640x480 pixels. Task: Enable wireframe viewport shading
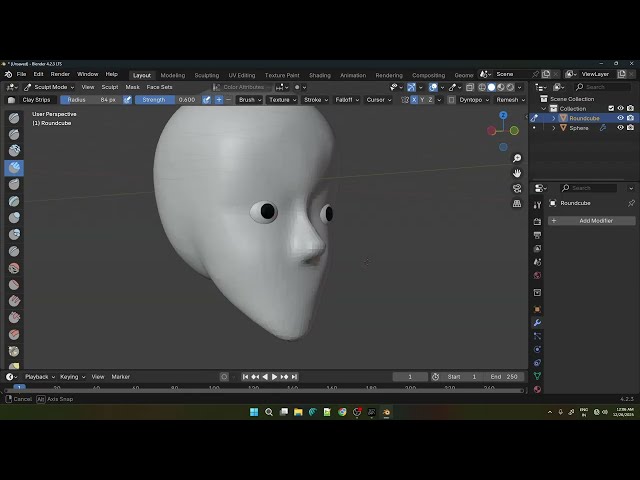(482, 87)
